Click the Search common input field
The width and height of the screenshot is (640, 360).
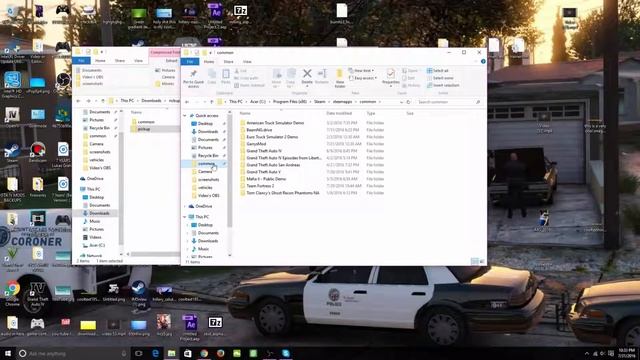click(x=448, y=102)
